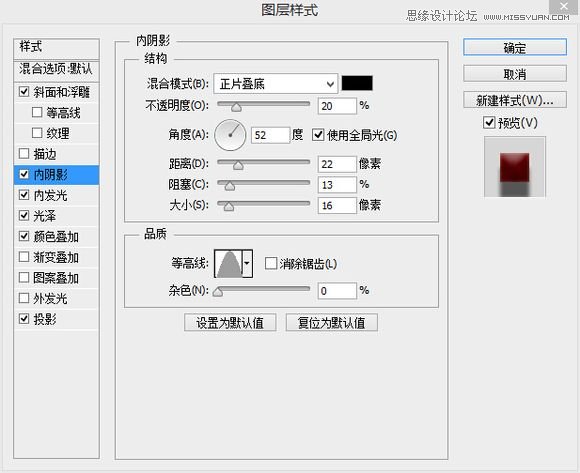This screenshot has width=580, height=473.
Task: Toggle the 颜色叠加 checkbox
Action: coord(24,236)
